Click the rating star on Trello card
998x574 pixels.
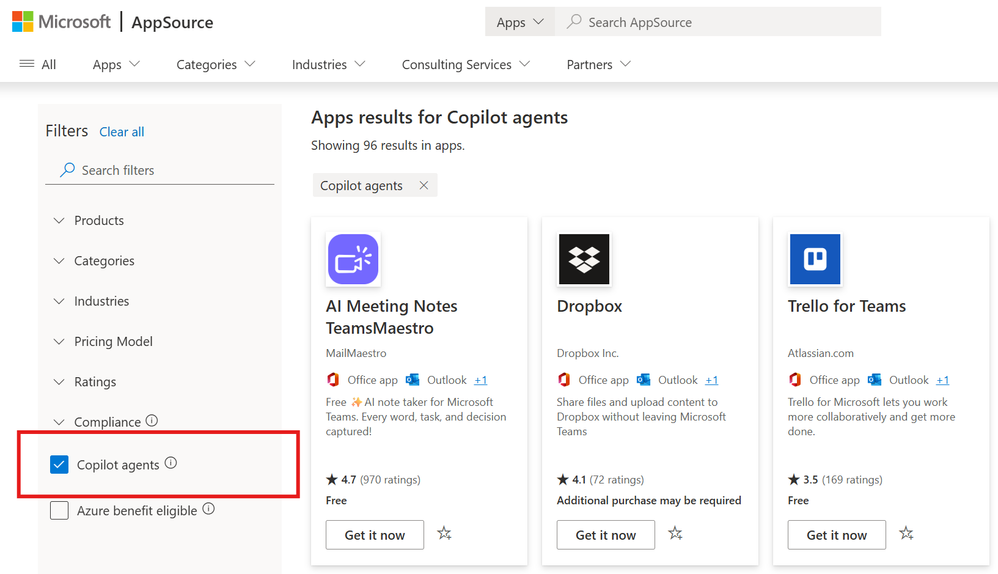(794, 479)
